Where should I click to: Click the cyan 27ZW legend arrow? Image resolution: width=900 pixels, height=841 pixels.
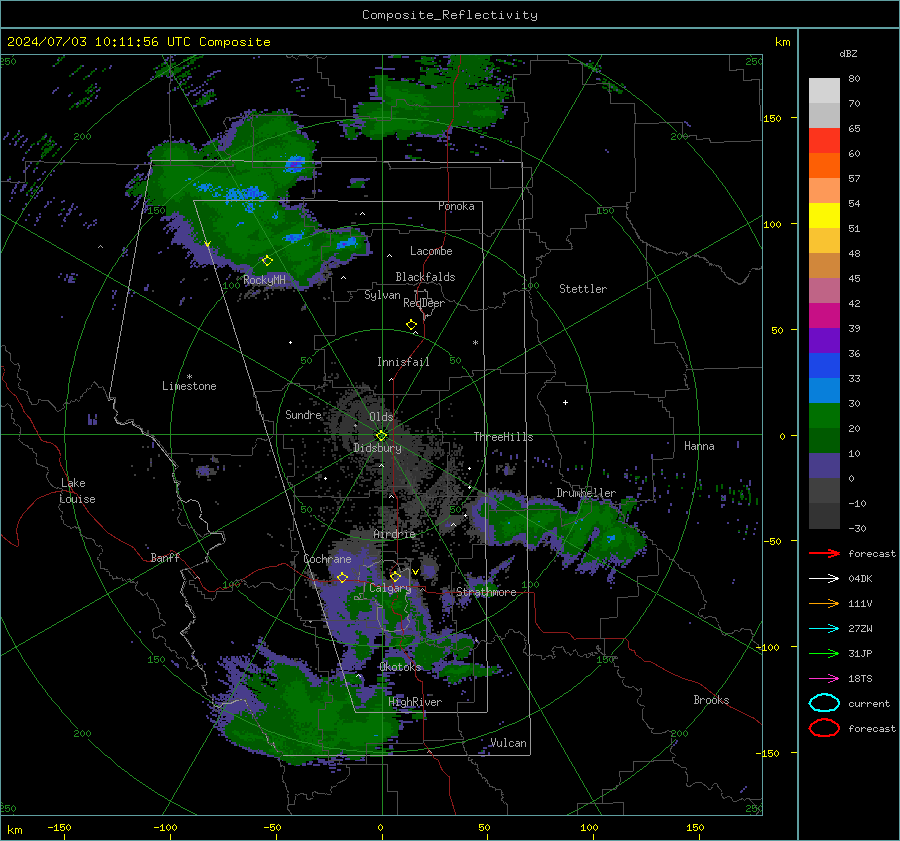(x=824, y=629)
